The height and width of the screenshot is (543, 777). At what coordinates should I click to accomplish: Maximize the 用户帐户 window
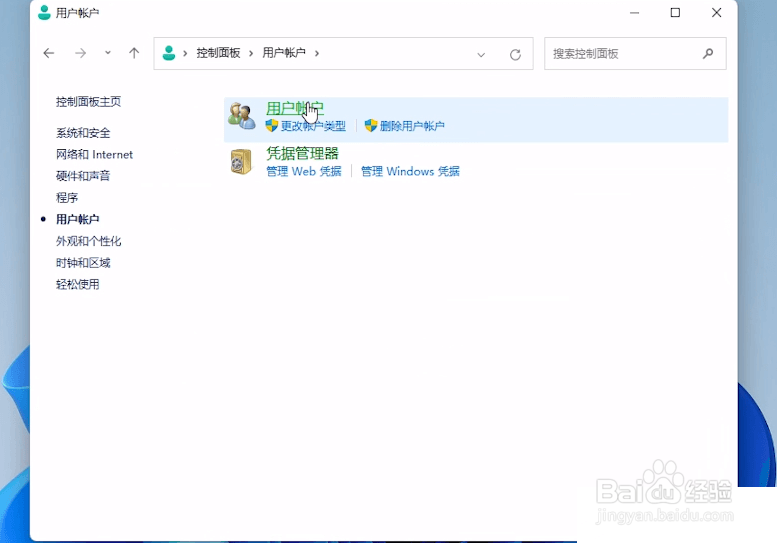tap(675, 12)
